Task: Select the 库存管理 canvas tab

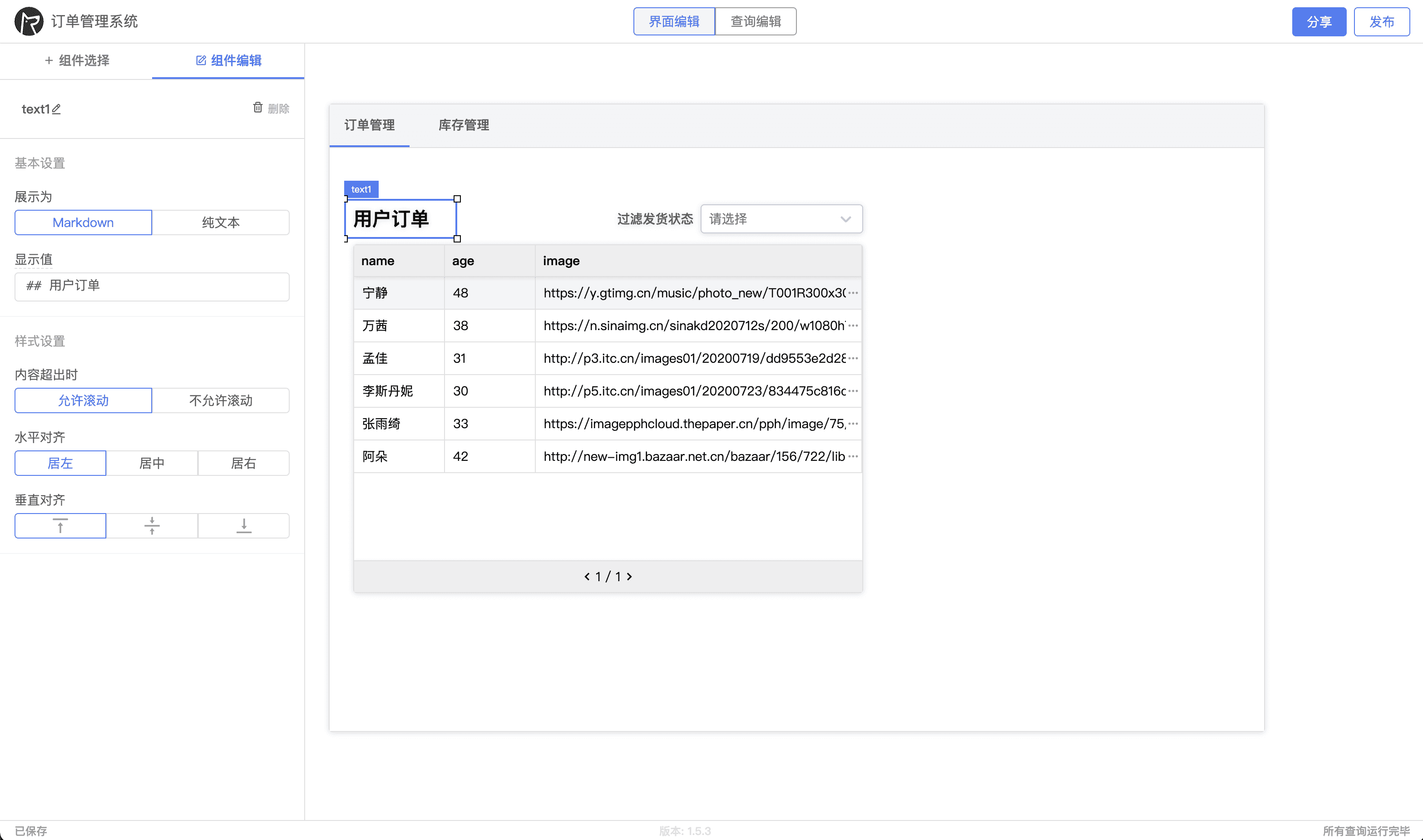Action: 464,125
